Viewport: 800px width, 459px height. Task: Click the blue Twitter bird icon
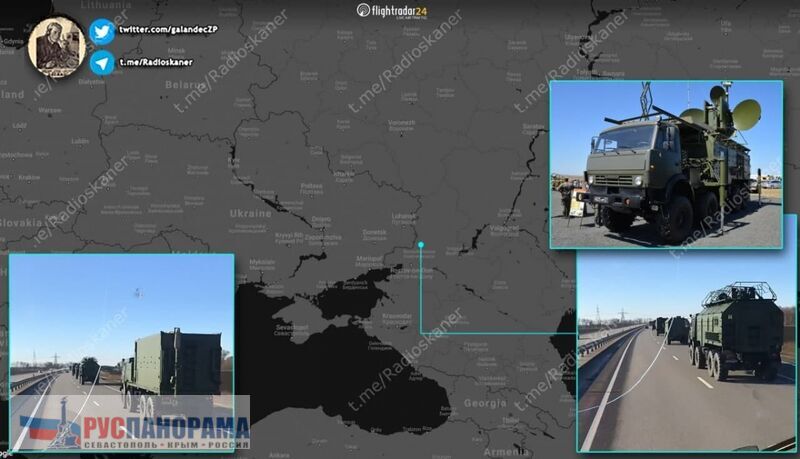point(102,32)
